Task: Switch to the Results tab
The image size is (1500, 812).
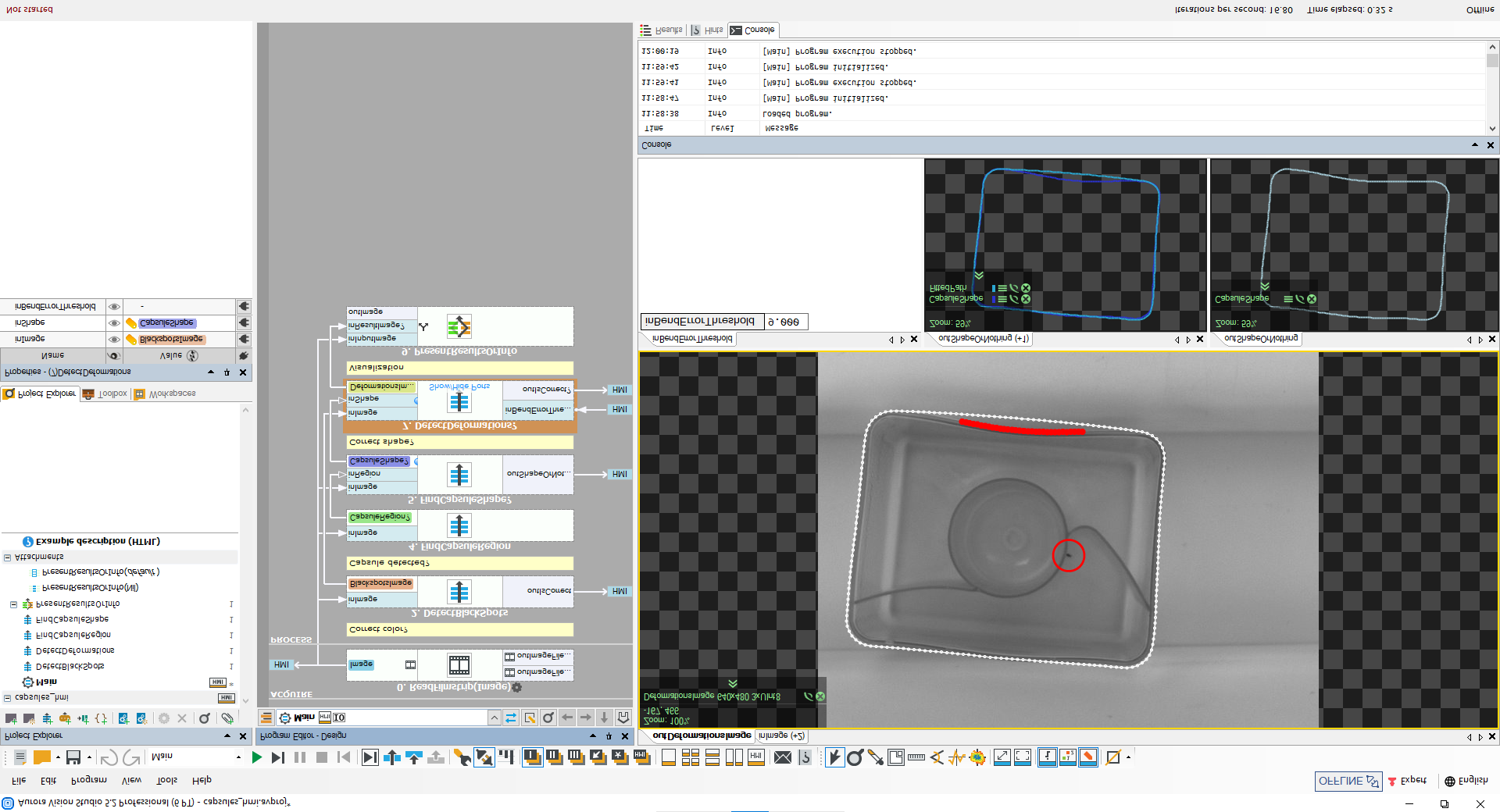Action: [x=662, y=30]
